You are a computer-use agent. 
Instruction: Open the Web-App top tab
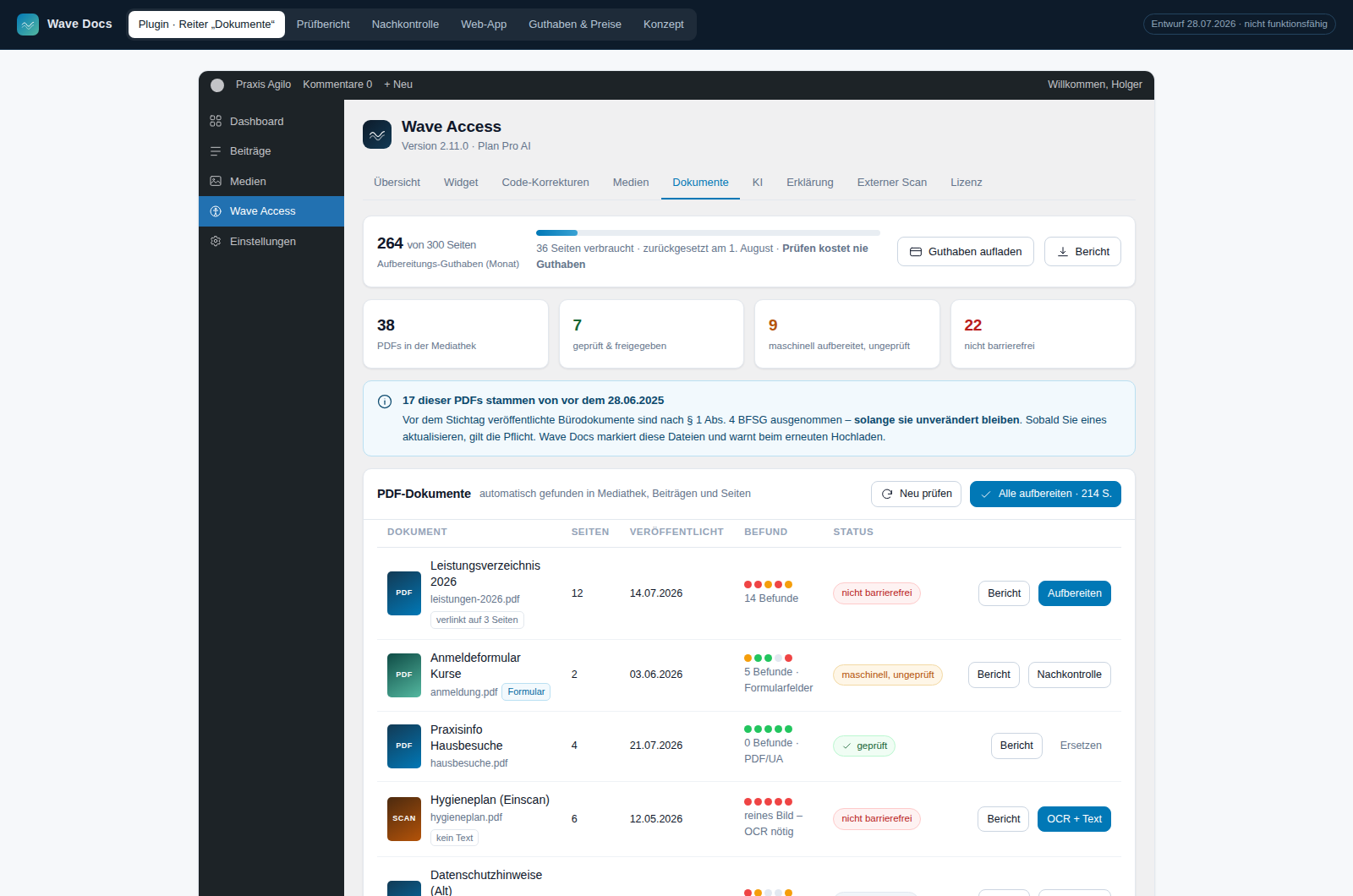(x=484, y=25)
